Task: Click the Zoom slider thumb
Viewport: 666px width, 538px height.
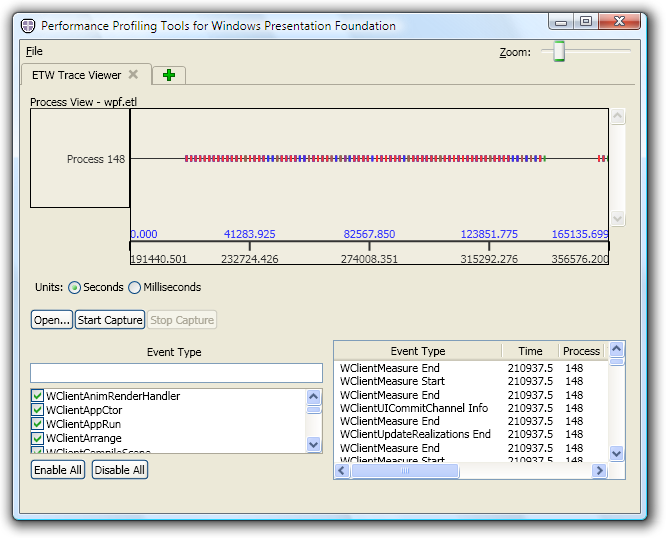Action: (560, 51)
